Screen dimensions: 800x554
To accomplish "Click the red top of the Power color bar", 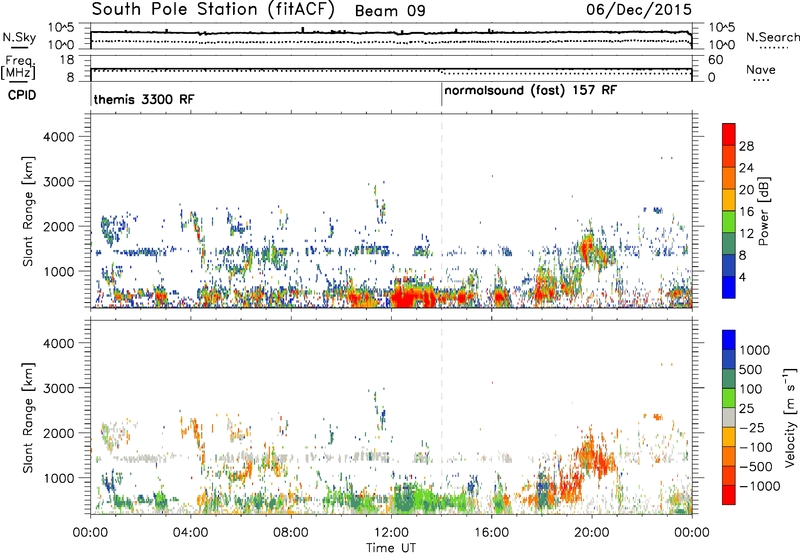I will point(729,134).
